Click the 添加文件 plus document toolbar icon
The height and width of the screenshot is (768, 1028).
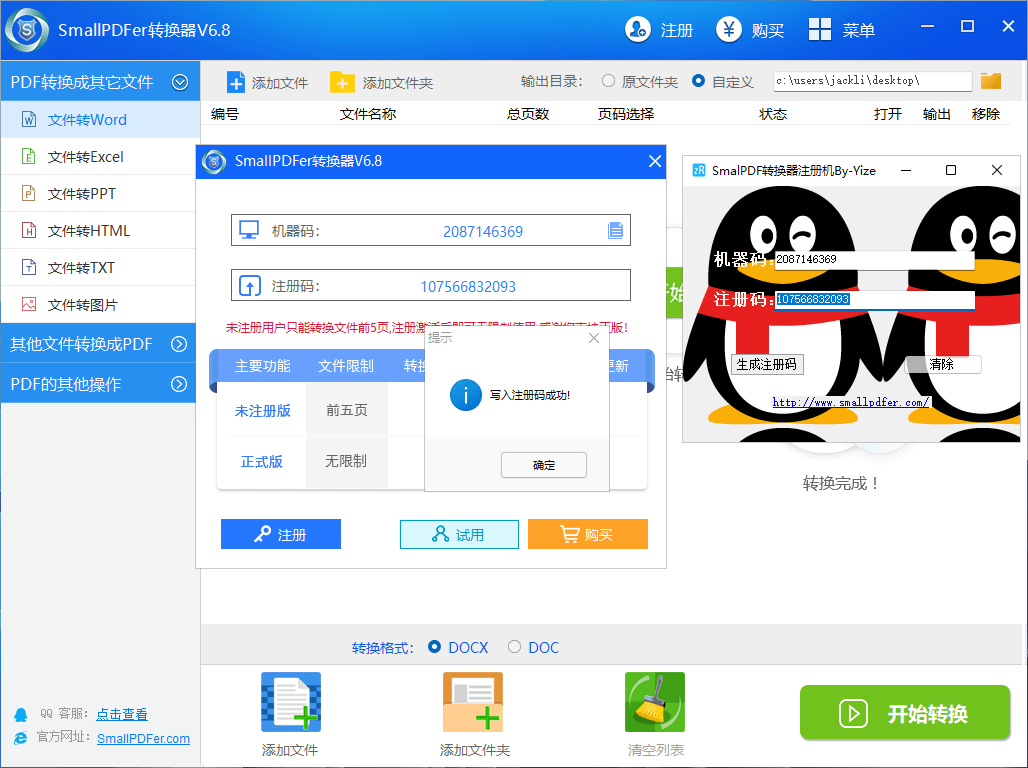(x=235, y=82)
